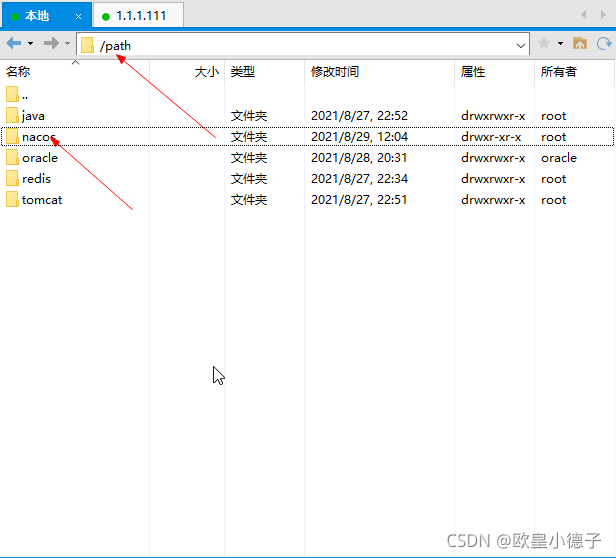Click the forward navigation arrow
This screenshot has height=558, width=616.
point(51,43)
